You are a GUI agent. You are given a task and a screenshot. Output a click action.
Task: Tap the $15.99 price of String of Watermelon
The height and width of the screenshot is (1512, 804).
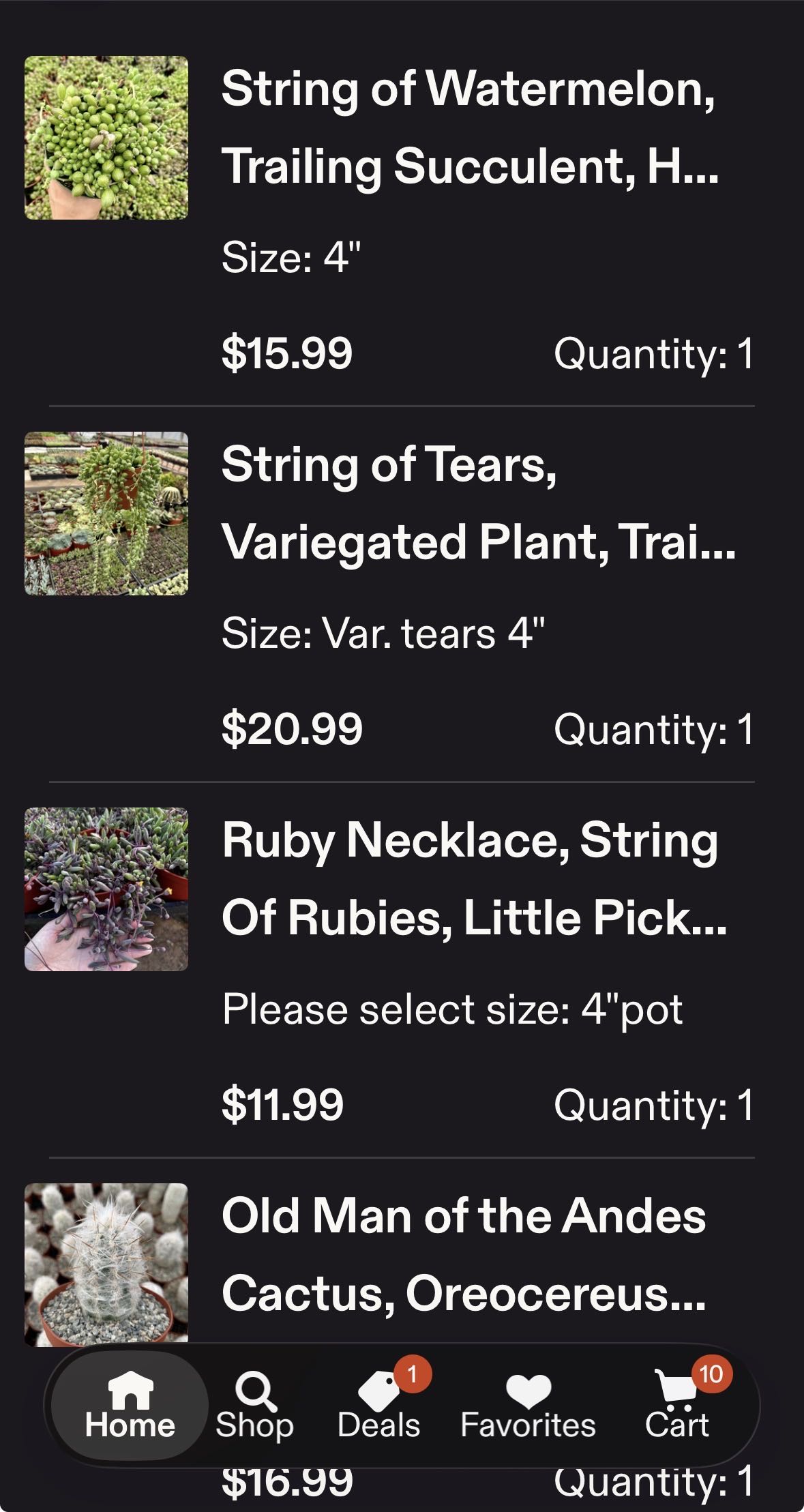coord(287,353)
